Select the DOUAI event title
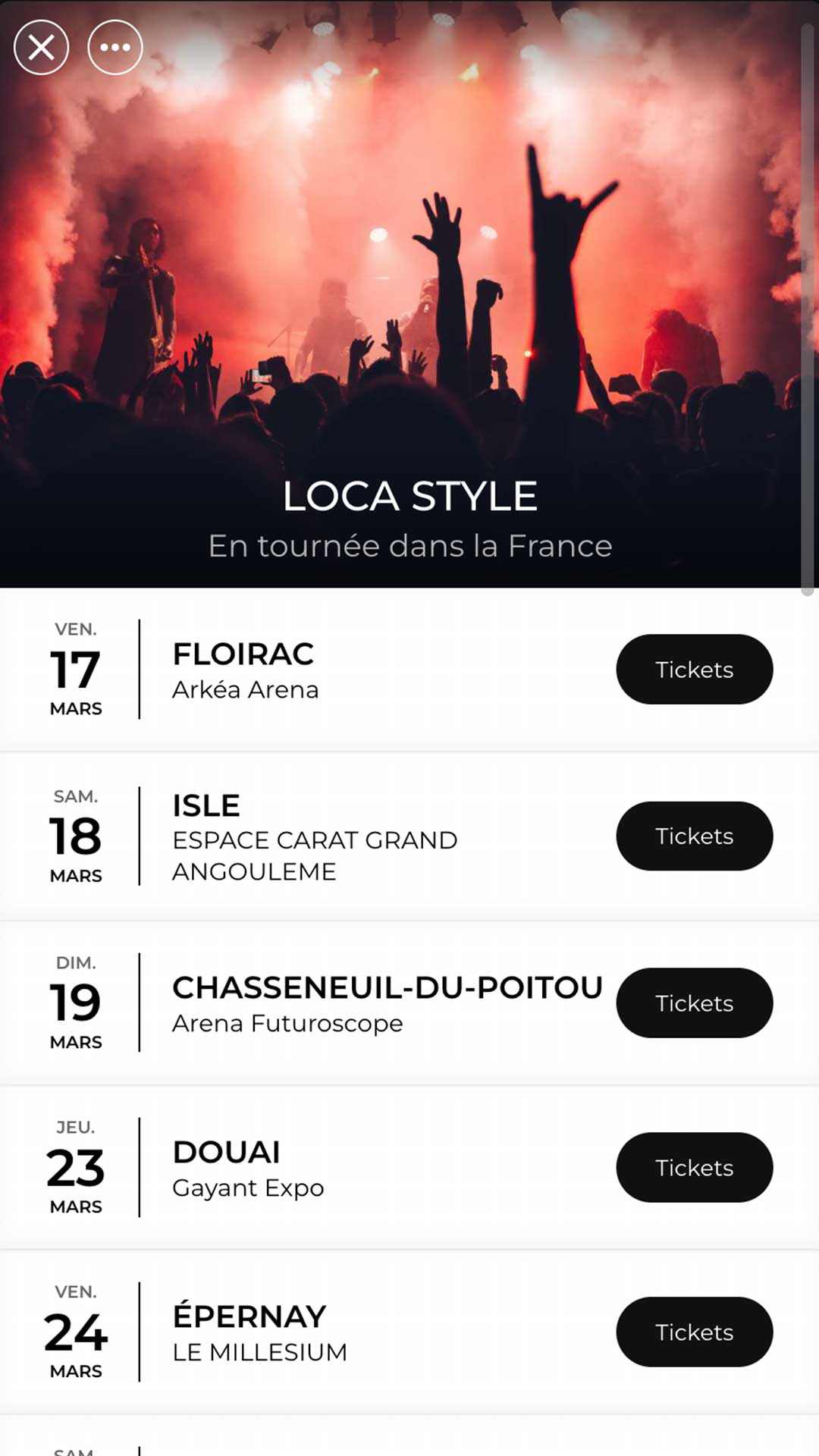The image size is (819, 1456). [x=227, y=1153]
